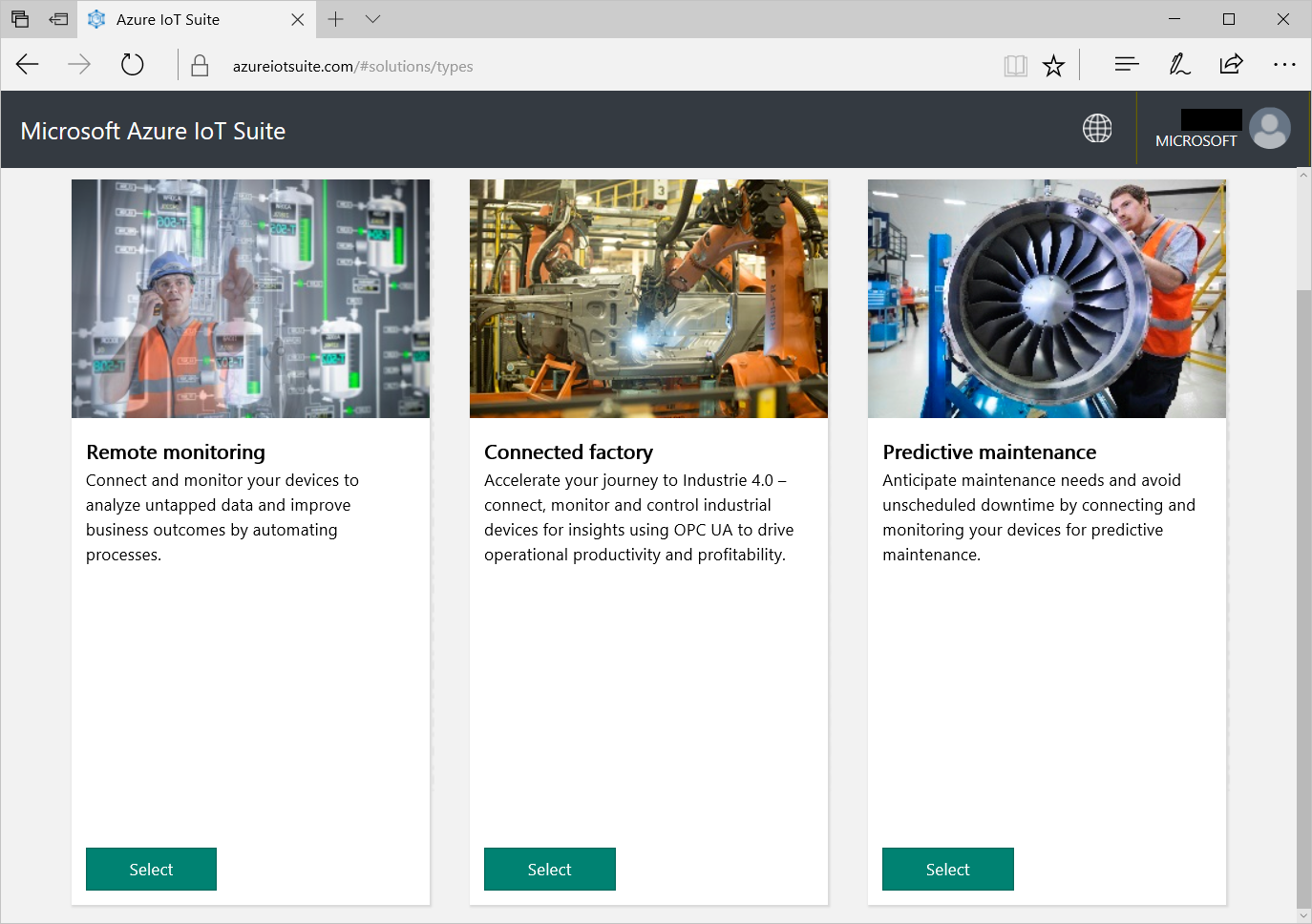Click the globe language icon

[x=1097, y=128]
